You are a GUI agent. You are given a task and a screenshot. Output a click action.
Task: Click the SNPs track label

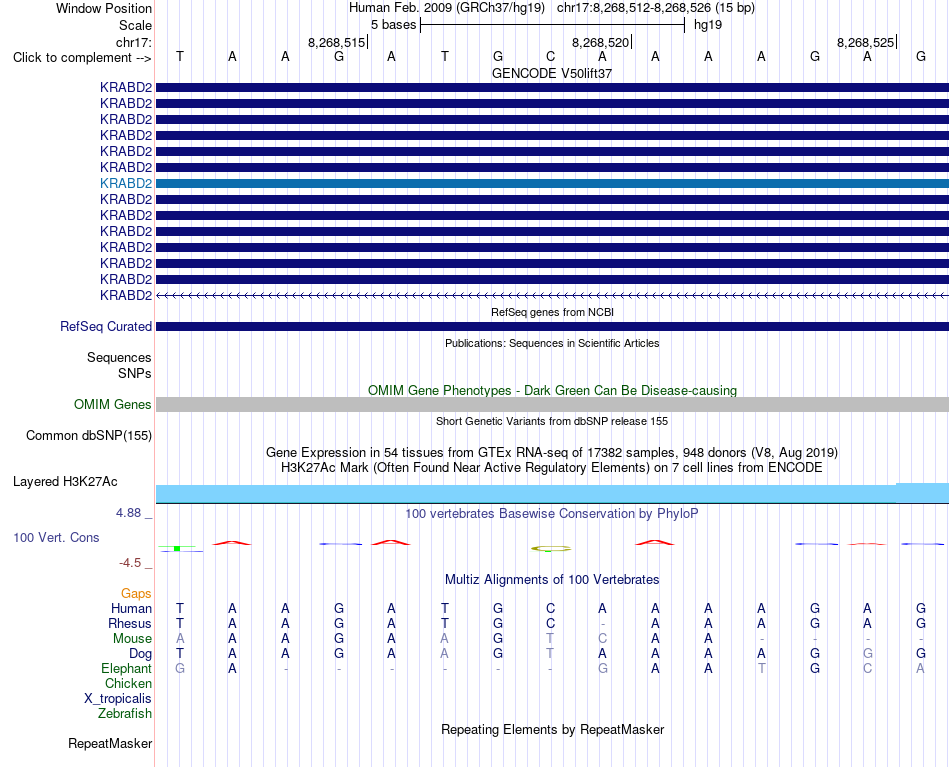click(135, 373)
